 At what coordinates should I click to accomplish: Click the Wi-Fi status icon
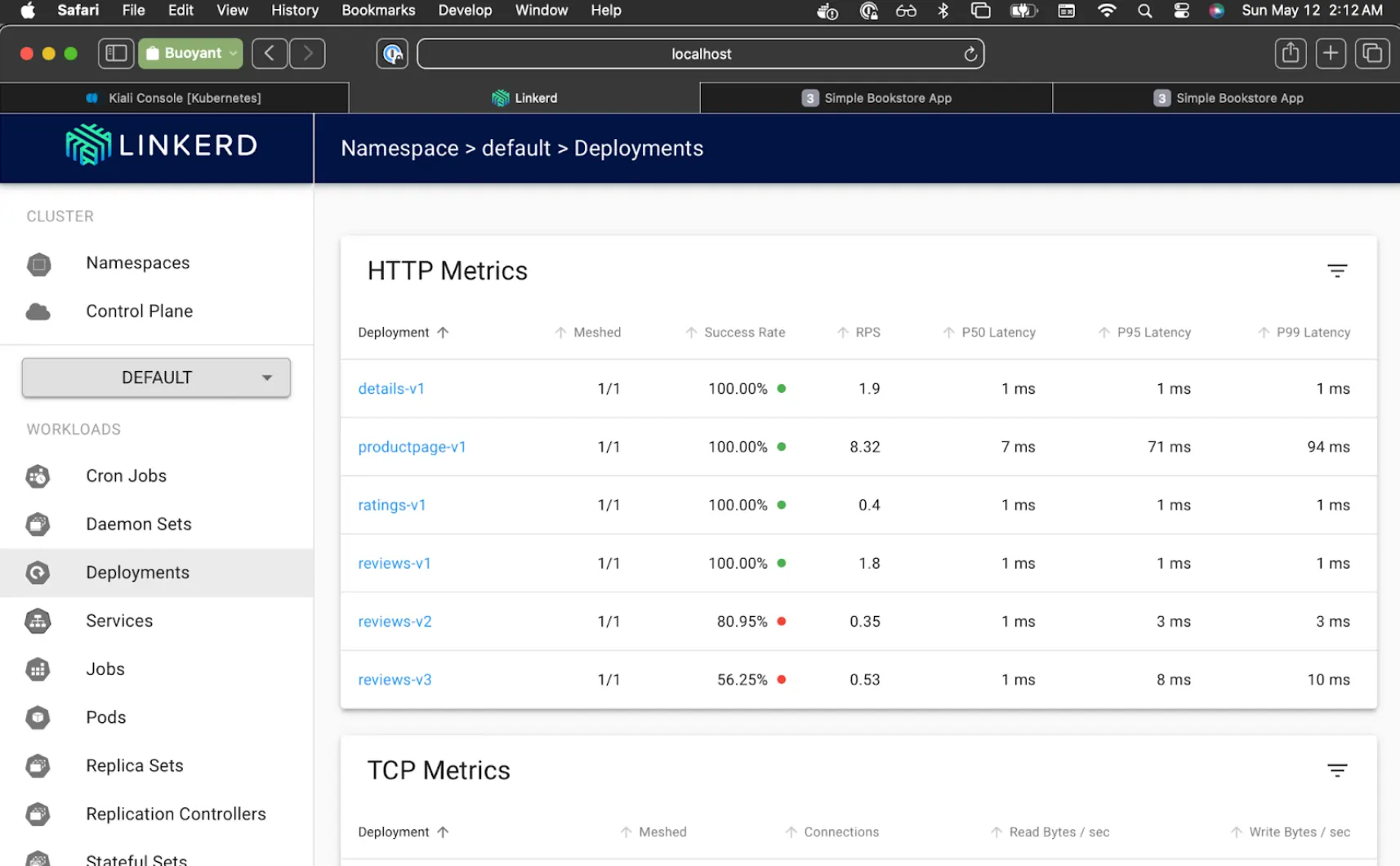click(1107, 11)
